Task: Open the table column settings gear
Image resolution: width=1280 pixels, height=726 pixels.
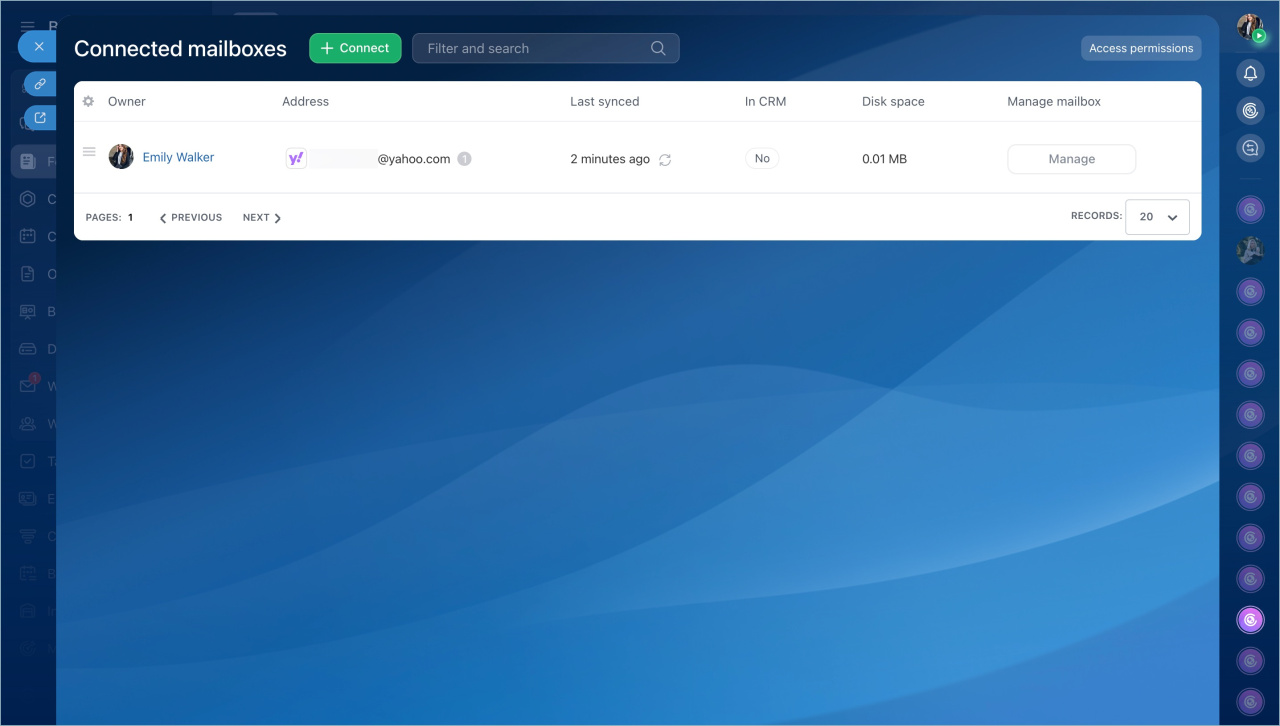Action: coord(88,102)
